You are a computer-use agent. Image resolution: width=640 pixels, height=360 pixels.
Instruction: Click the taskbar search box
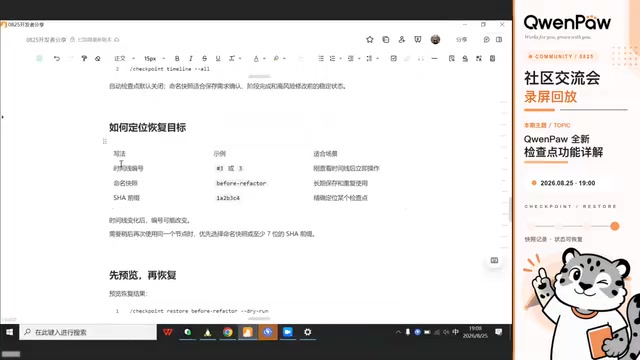click(x=88, y=332)
